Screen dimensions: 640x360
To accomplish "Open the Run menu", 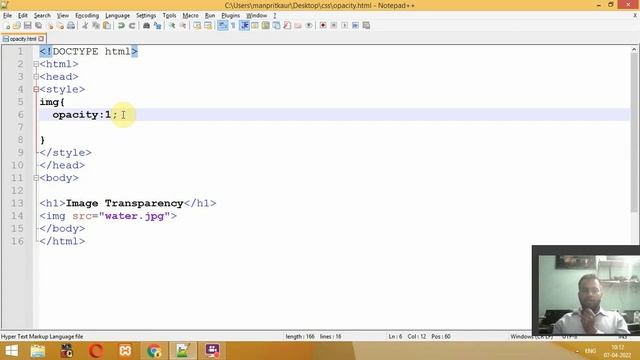I will coord(210,16).
